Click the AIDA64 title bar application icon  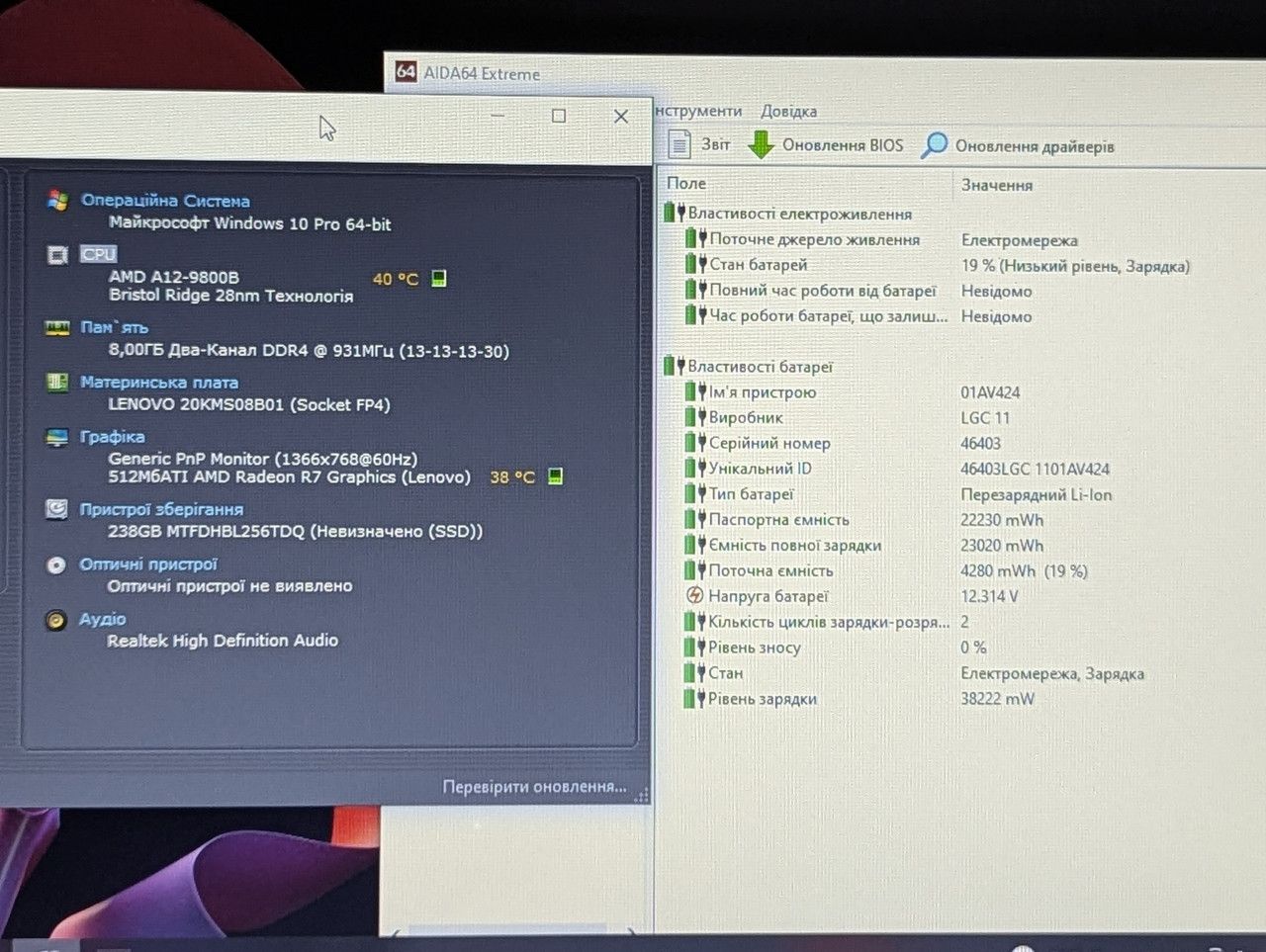click(406, 72)
